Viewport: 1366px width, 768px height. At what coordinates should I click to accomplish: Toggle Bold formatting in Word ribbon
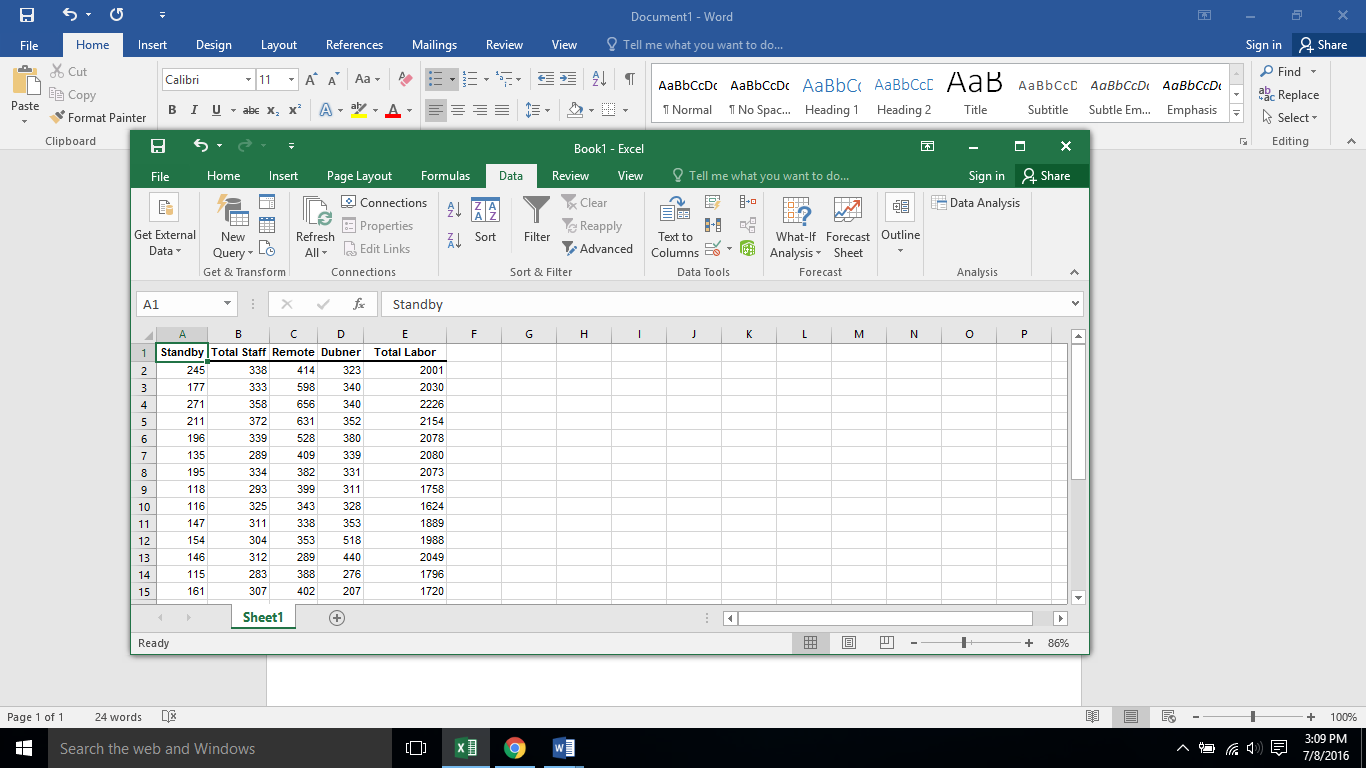click(172, 110)
